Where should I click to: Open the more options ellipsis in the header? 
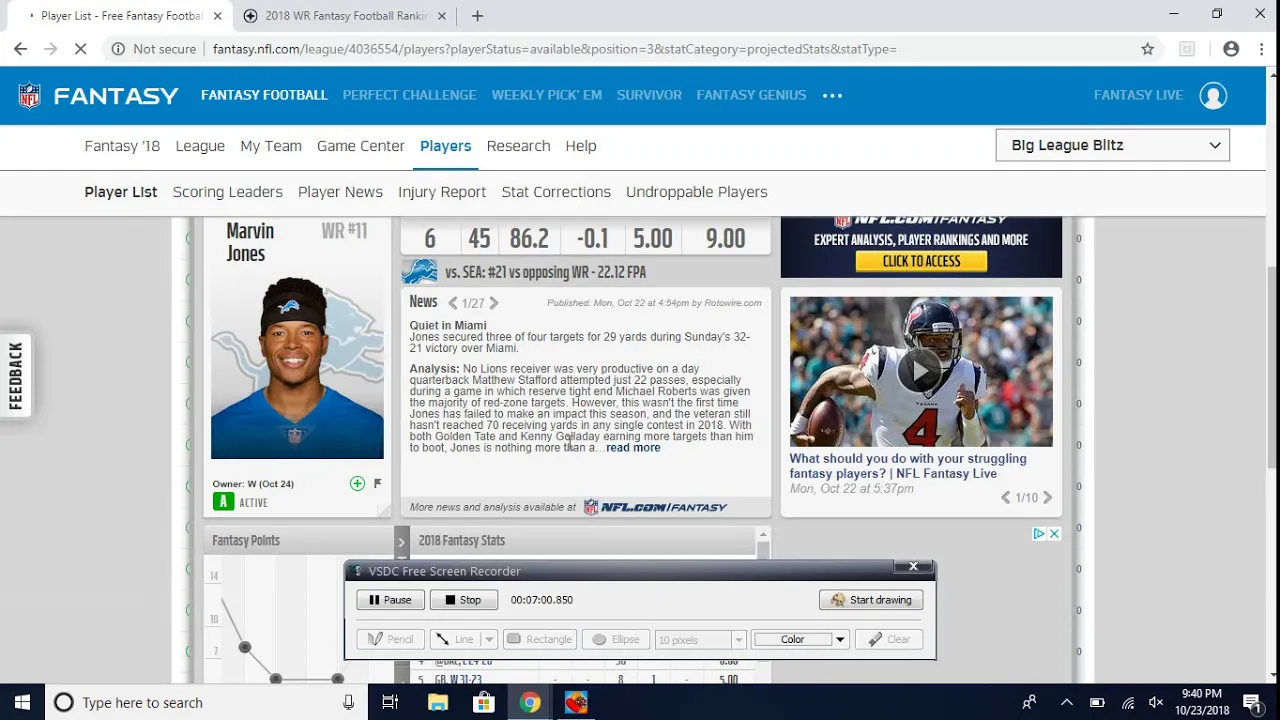[832, 95]
